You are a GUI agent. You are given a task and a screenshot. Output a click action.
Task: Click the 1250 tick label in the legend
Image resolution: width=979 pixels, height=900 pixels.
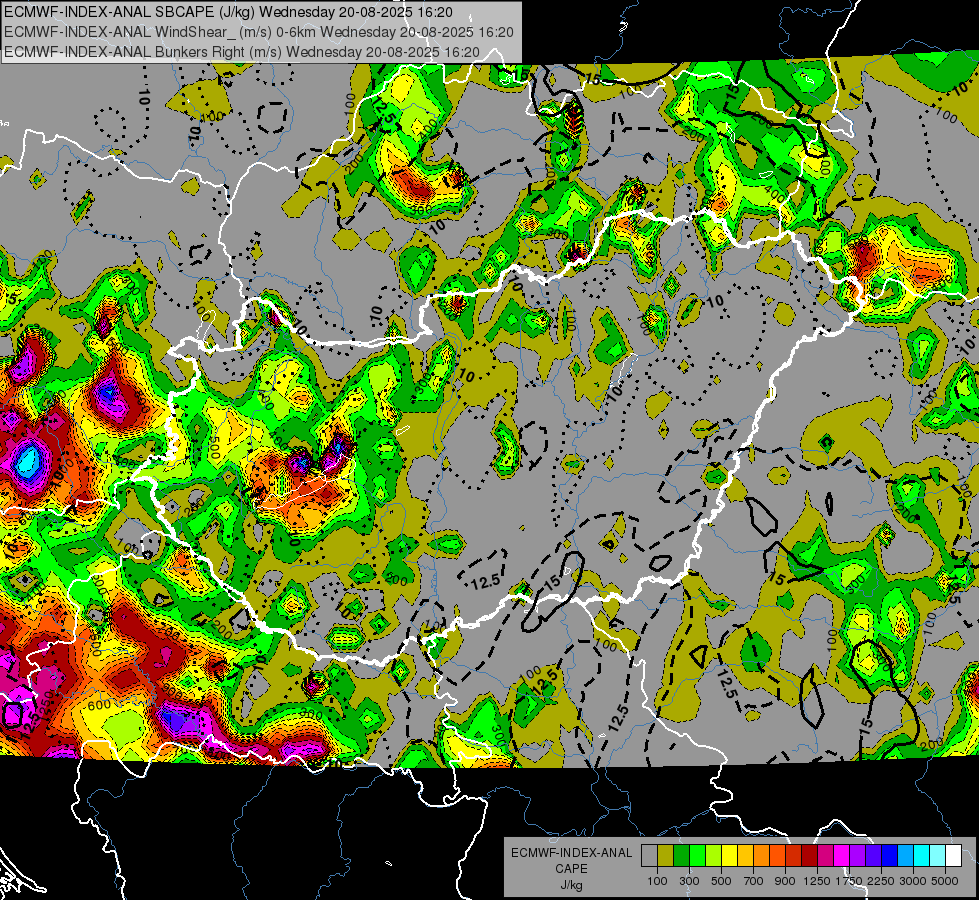817,881
